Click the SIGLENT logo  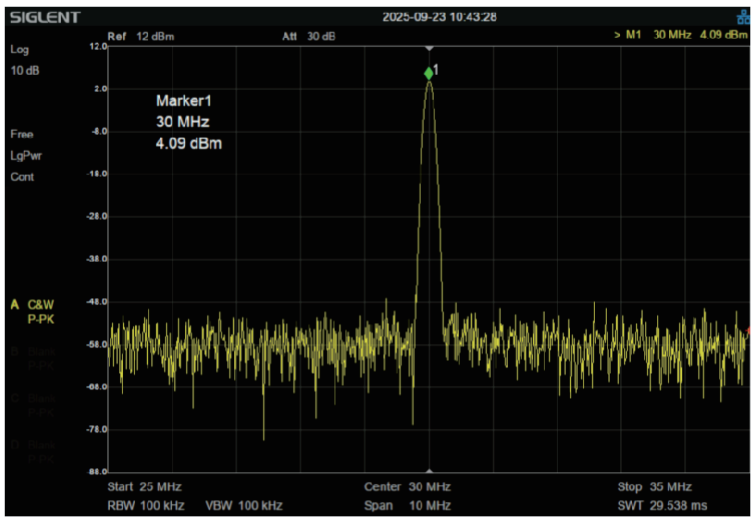pyautogui.click(x=46, y=17)
